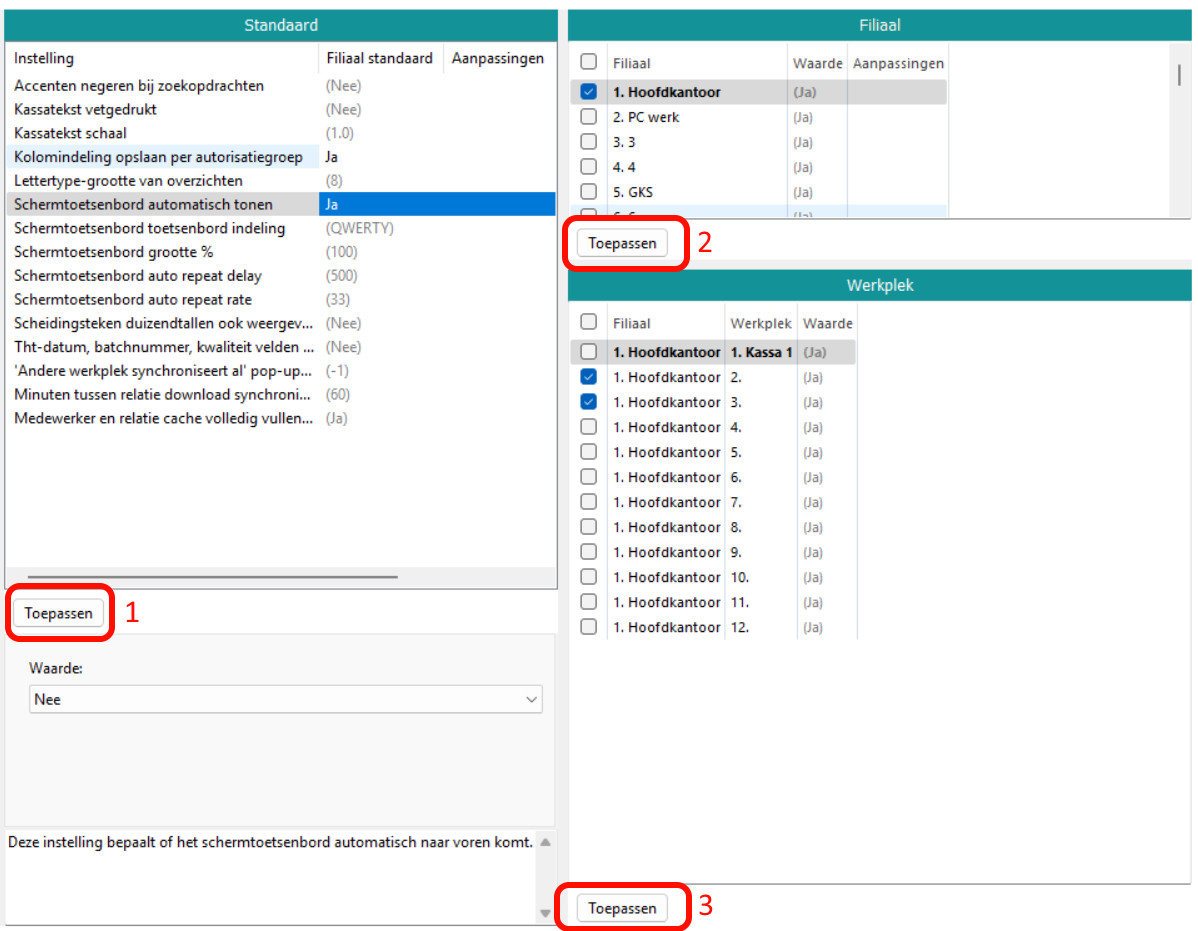Click scroll-down arrow of description text box
The width and height of the screenshot is (1198, 931).
(545, 913)
